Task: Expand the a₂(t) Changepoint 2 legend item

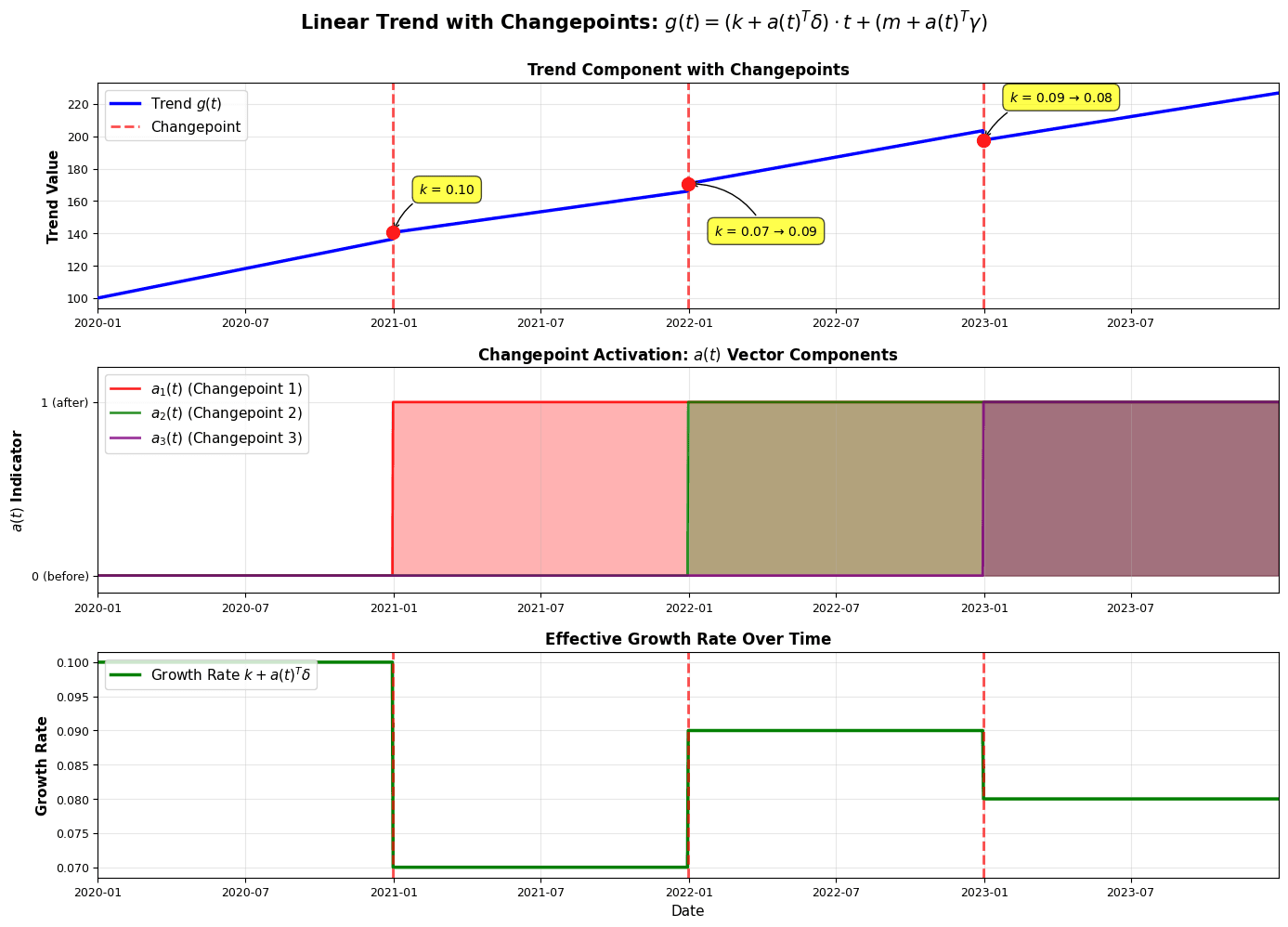Action: [206, 412]
